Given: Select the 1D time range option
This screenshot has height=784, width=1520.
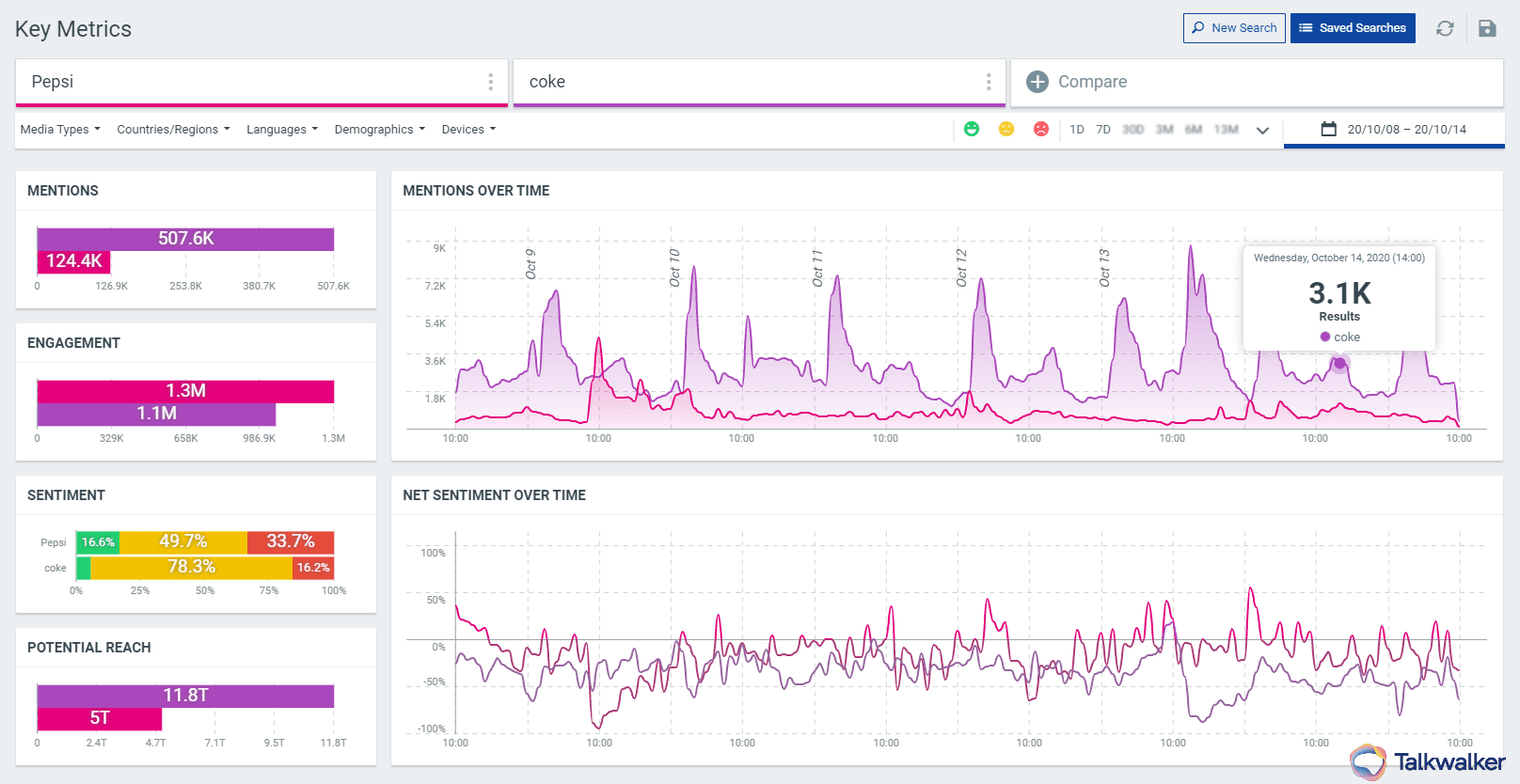Looking at the screenshot, I should pyautogui.click(x=1077, y=130).
